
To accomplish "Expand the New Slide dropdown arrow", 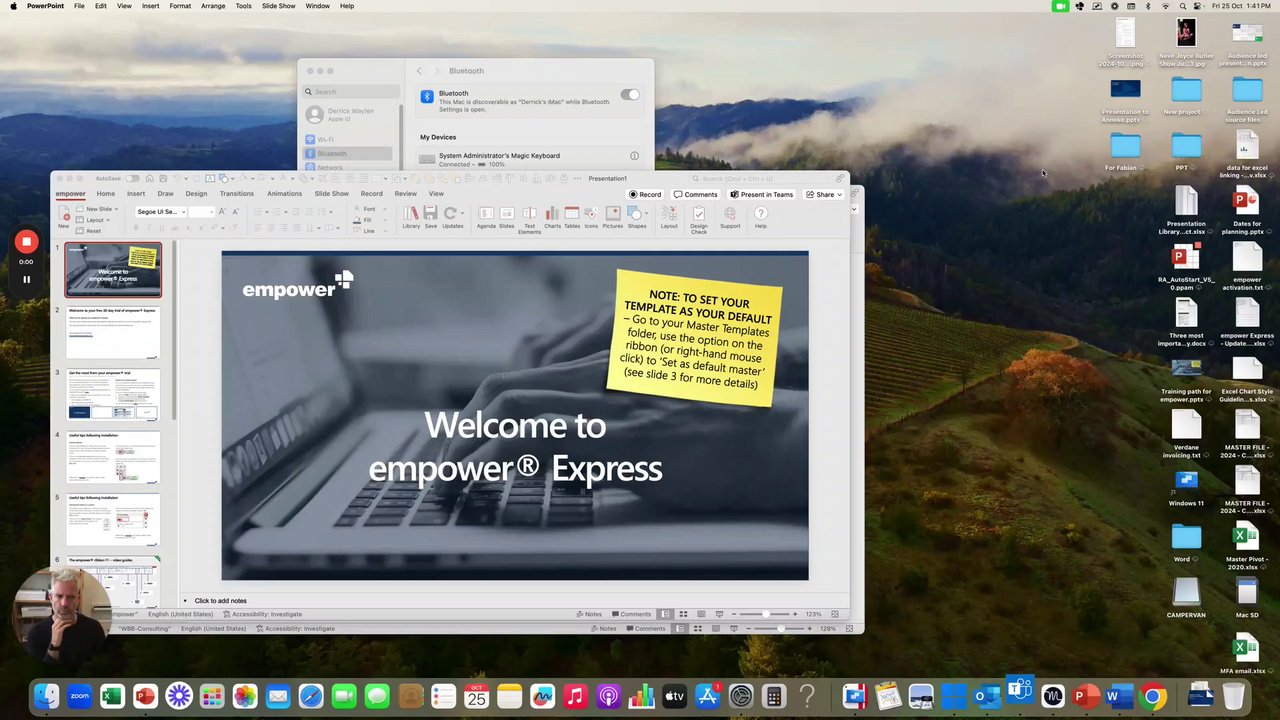I will (x=116, y=209).
